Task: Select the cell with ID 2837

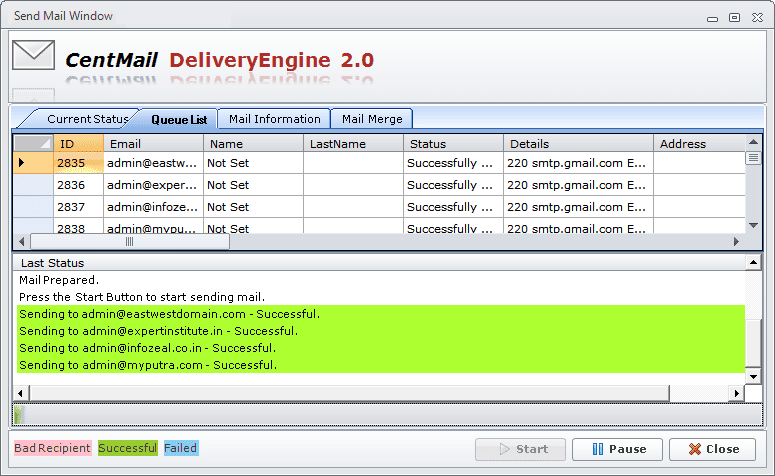Action: [79, 207]
